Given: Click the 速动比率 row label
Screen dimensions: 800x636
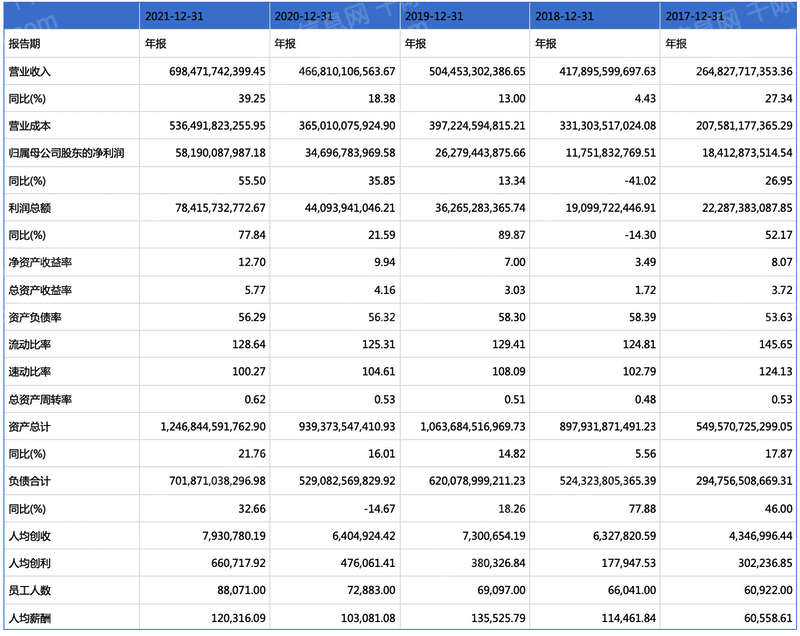Looking at the screenshot, I should (x=29, y=372).
